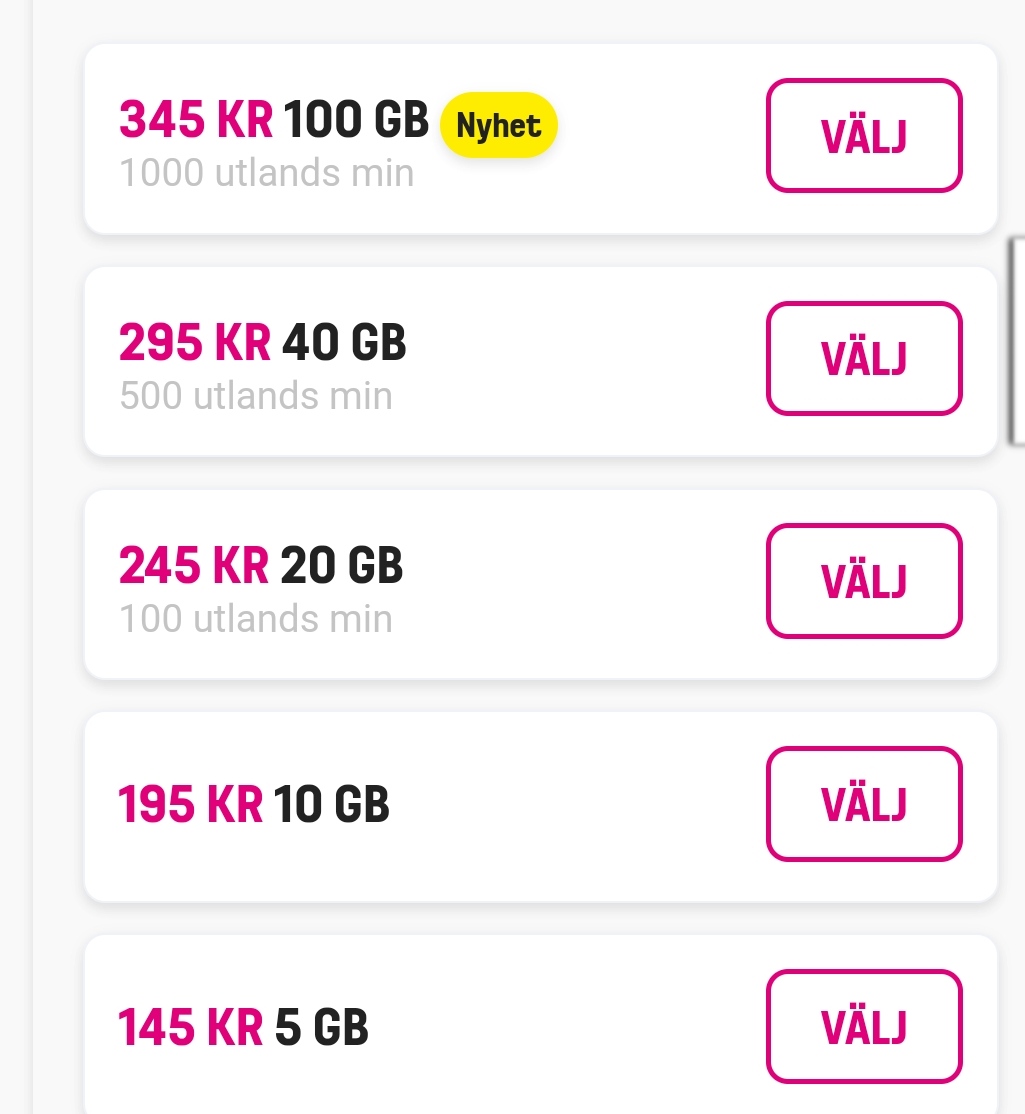
Task: Click the 1000 utlands min text
Action: (267, 174)
